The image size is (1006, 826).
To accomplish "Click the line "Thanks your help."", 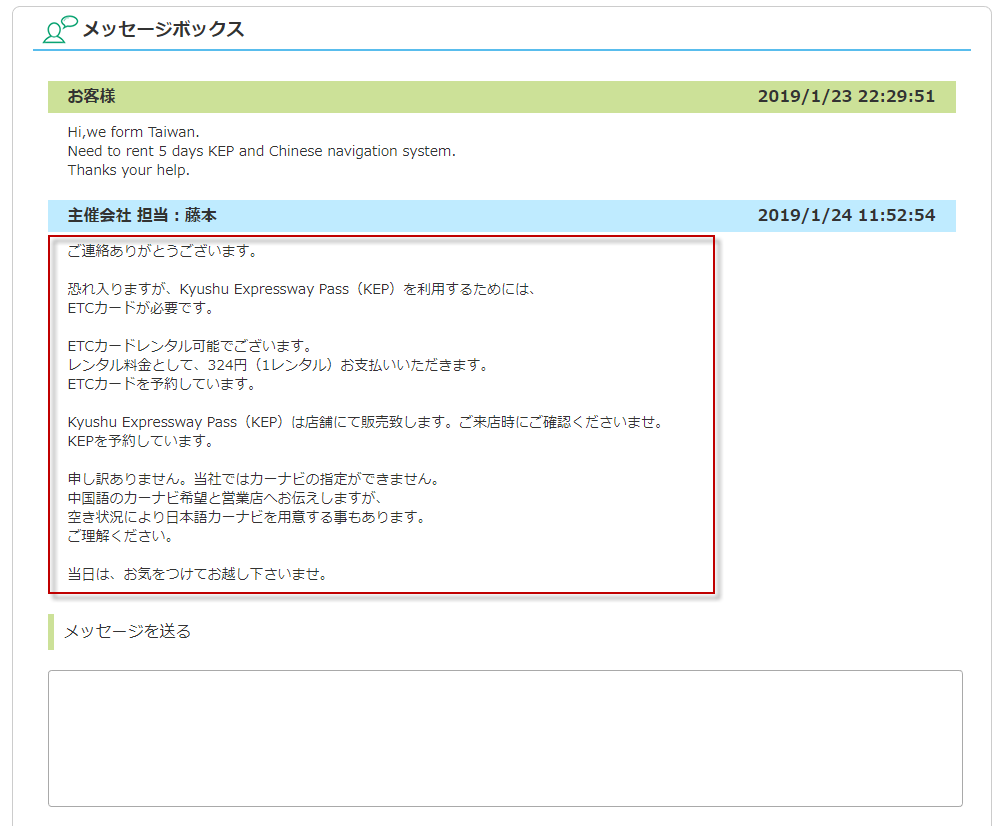I will tap(128, 170).
